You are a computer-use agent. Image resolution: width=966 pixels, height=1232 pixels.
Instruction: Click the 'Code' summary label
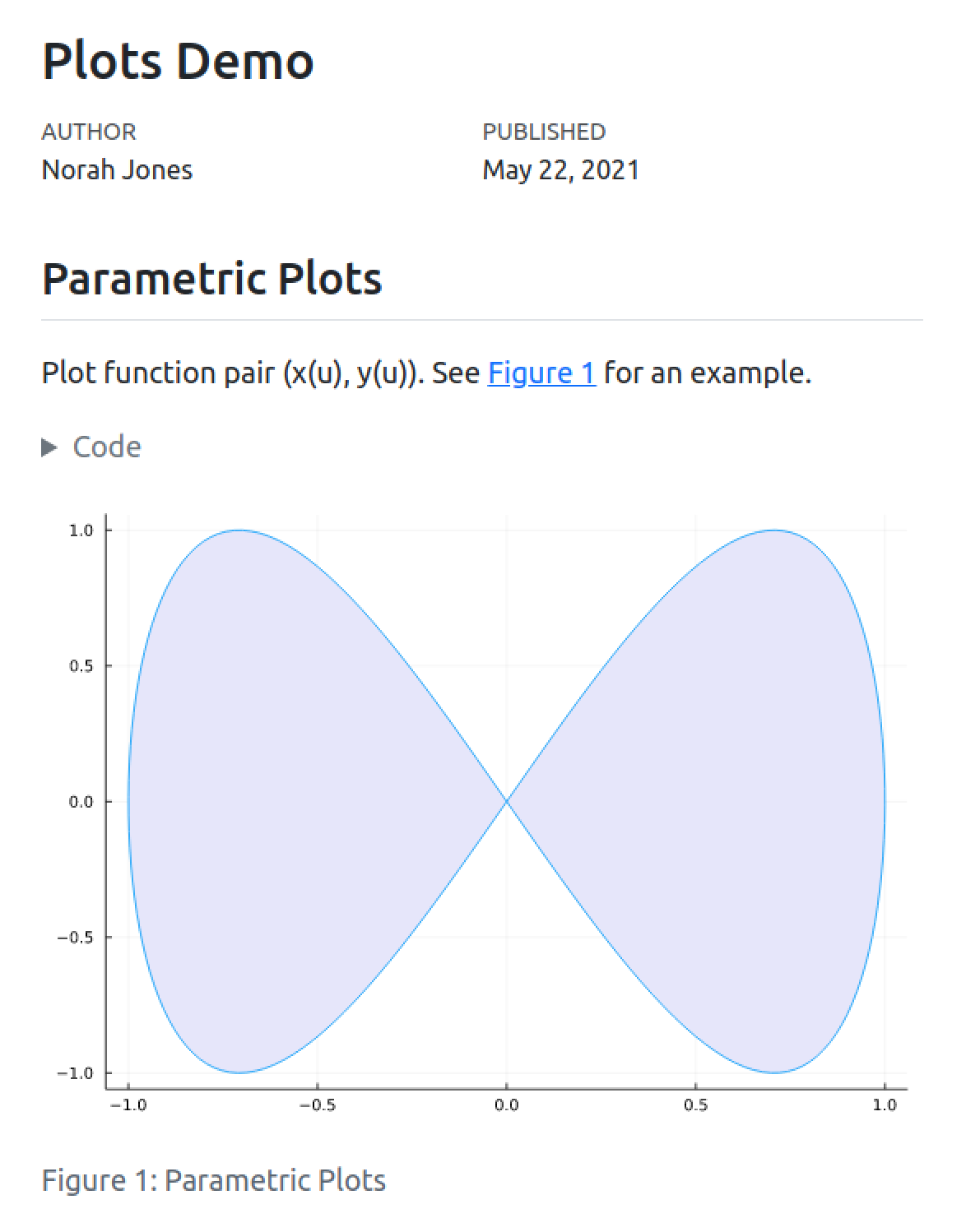coord(106,447)
